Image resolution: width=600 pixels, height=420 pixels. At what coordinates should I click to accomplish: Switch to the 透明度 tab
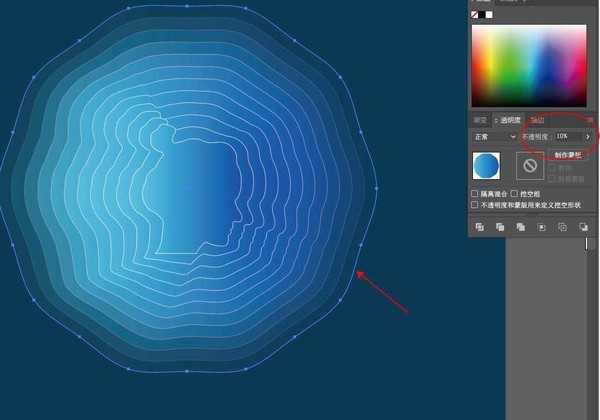click(x=511, y=120)
